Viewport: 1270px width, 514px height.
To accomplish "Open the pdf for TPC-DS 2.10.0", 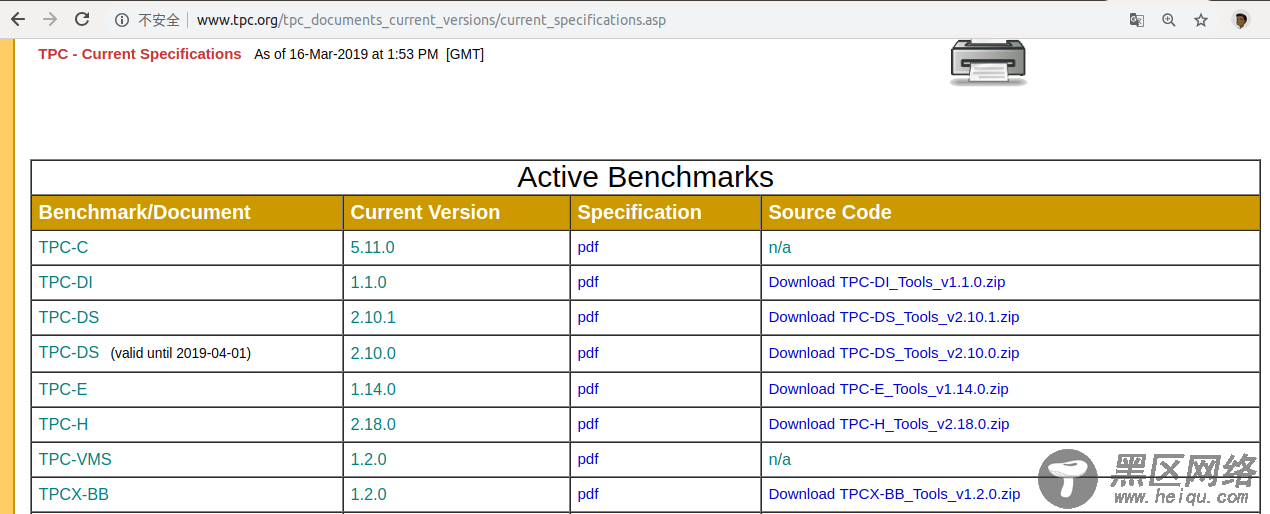I will point(588,353).
